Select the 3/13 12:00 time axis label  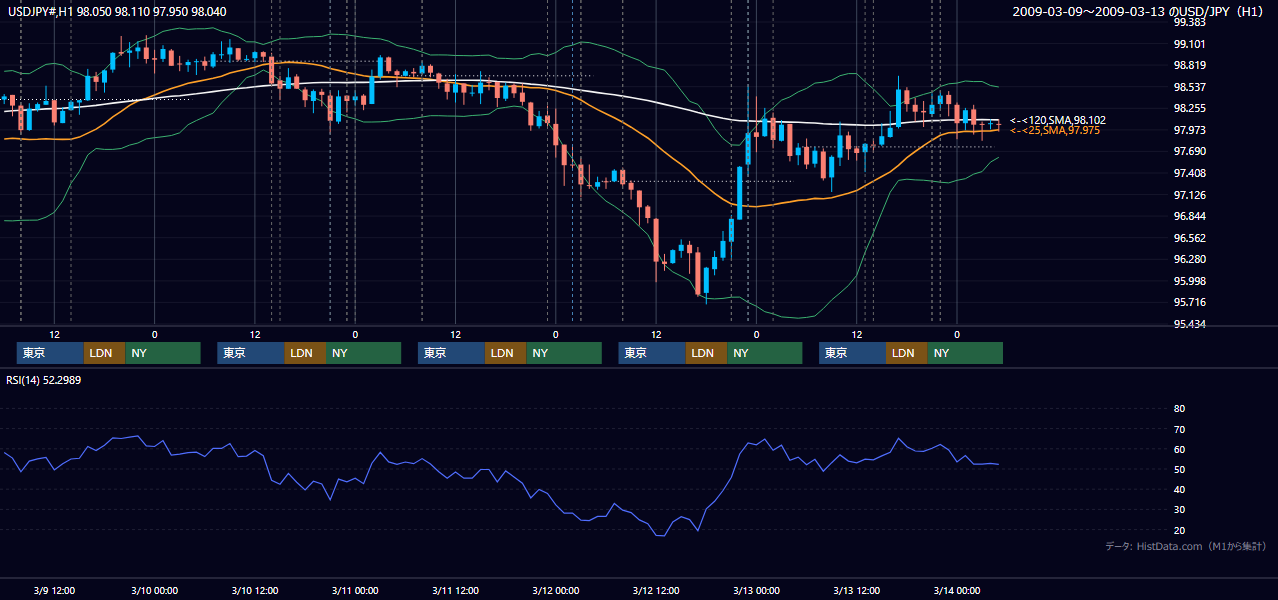pyautogui.click(x=856, y=590)
